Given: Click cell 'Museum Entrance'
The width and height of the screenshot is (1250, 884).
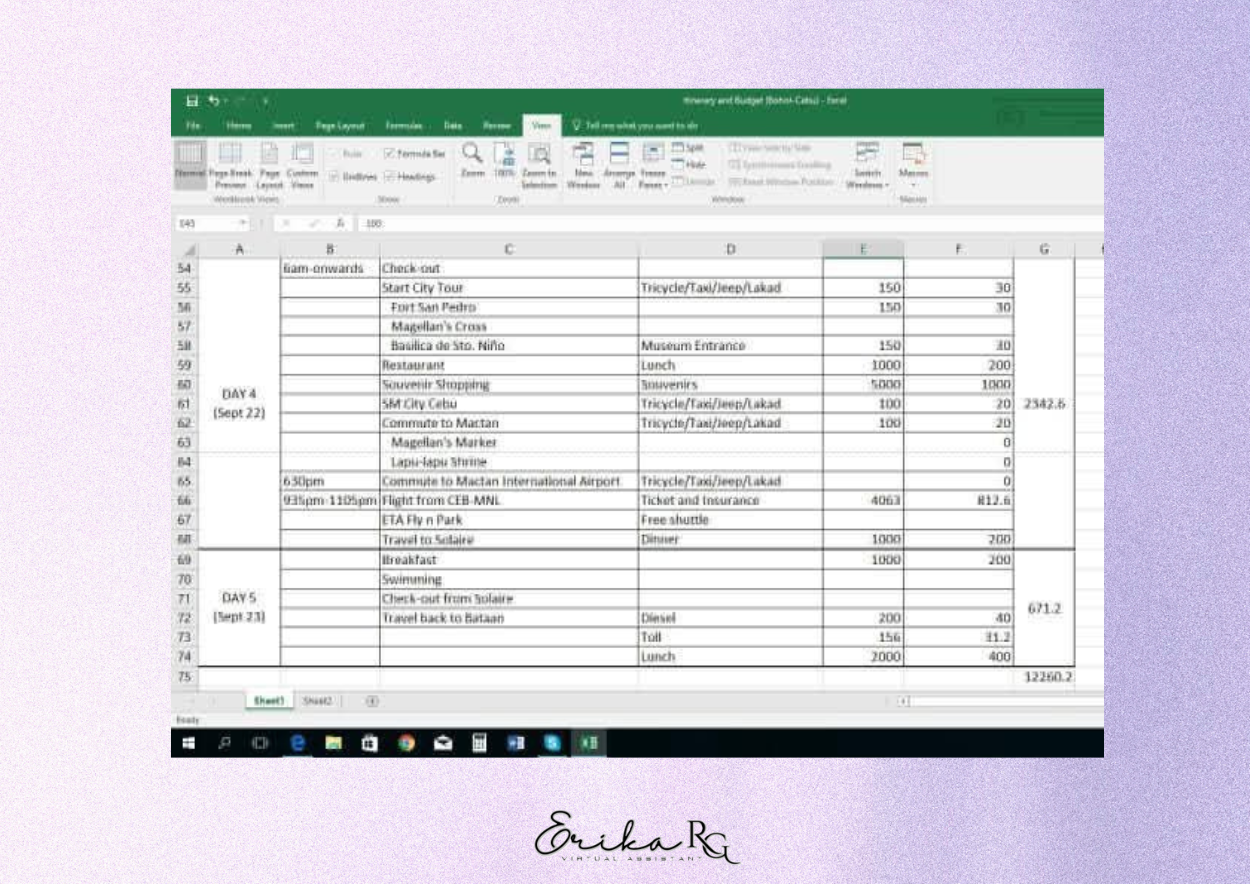Looking at the screenshot, I should 730,346.
